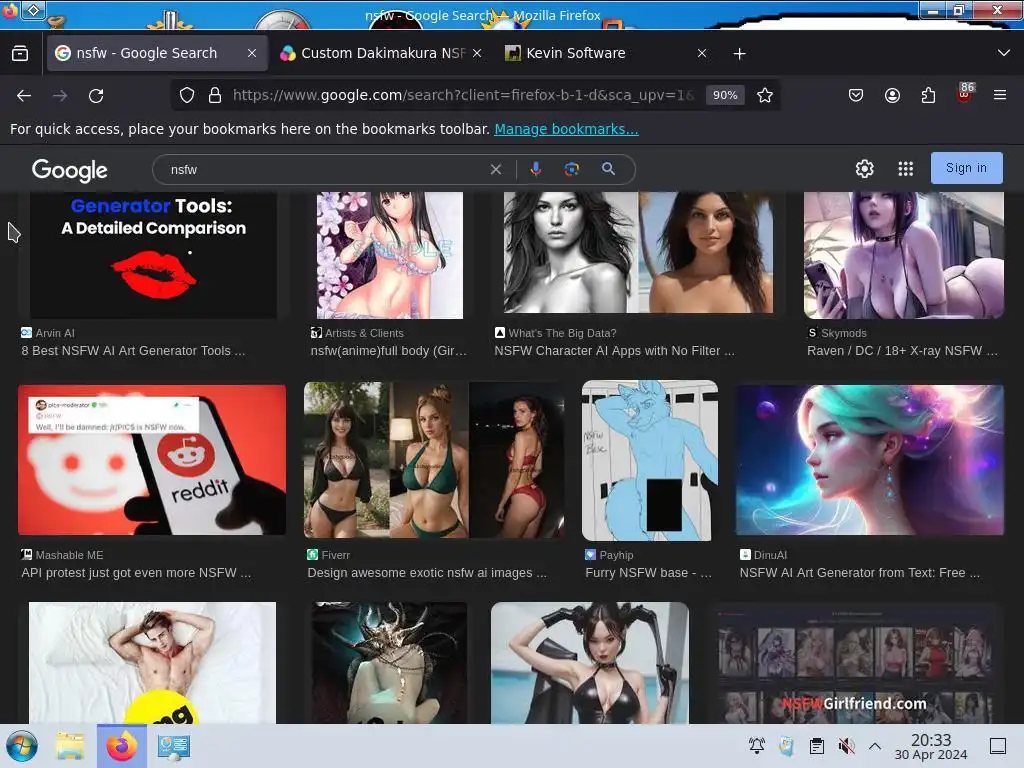The width and height of the screenshot is (1024, 768).
Task: Bookmark this page with the star icon
Action: [x=765, y=95]
